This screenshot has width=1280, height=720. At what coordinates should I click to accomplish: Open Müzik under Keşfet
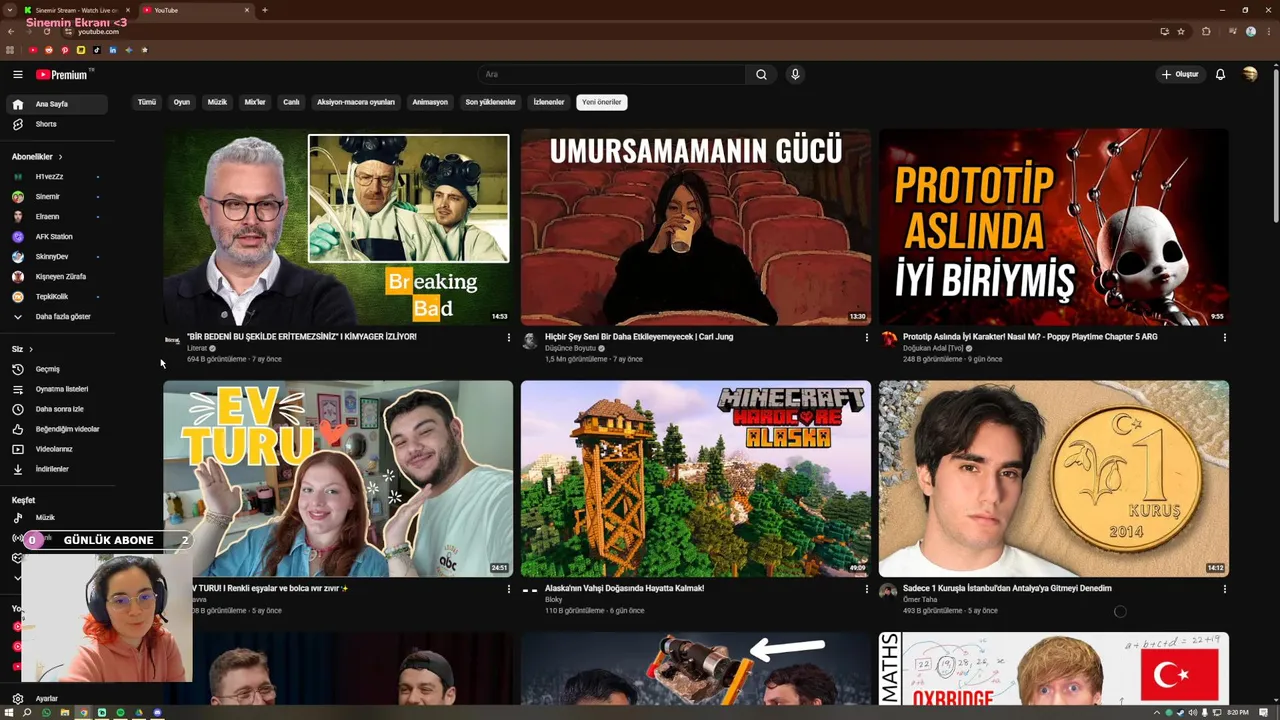pyautogui.click(x=56, y=518)
